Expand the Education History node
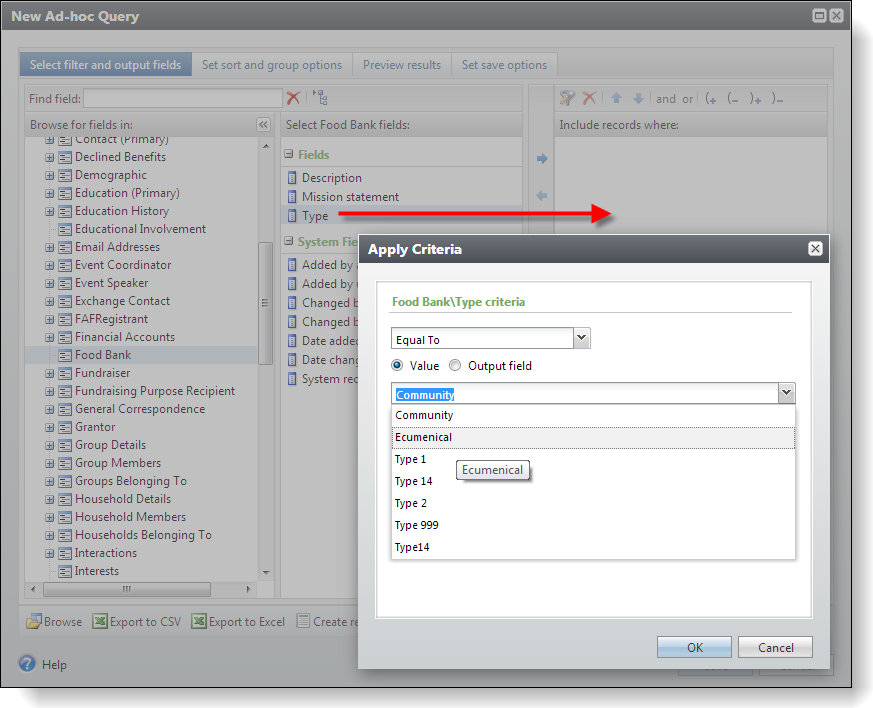Image resolution: width=873 pixels, height=708 pixels. click(x=50, y=212)
